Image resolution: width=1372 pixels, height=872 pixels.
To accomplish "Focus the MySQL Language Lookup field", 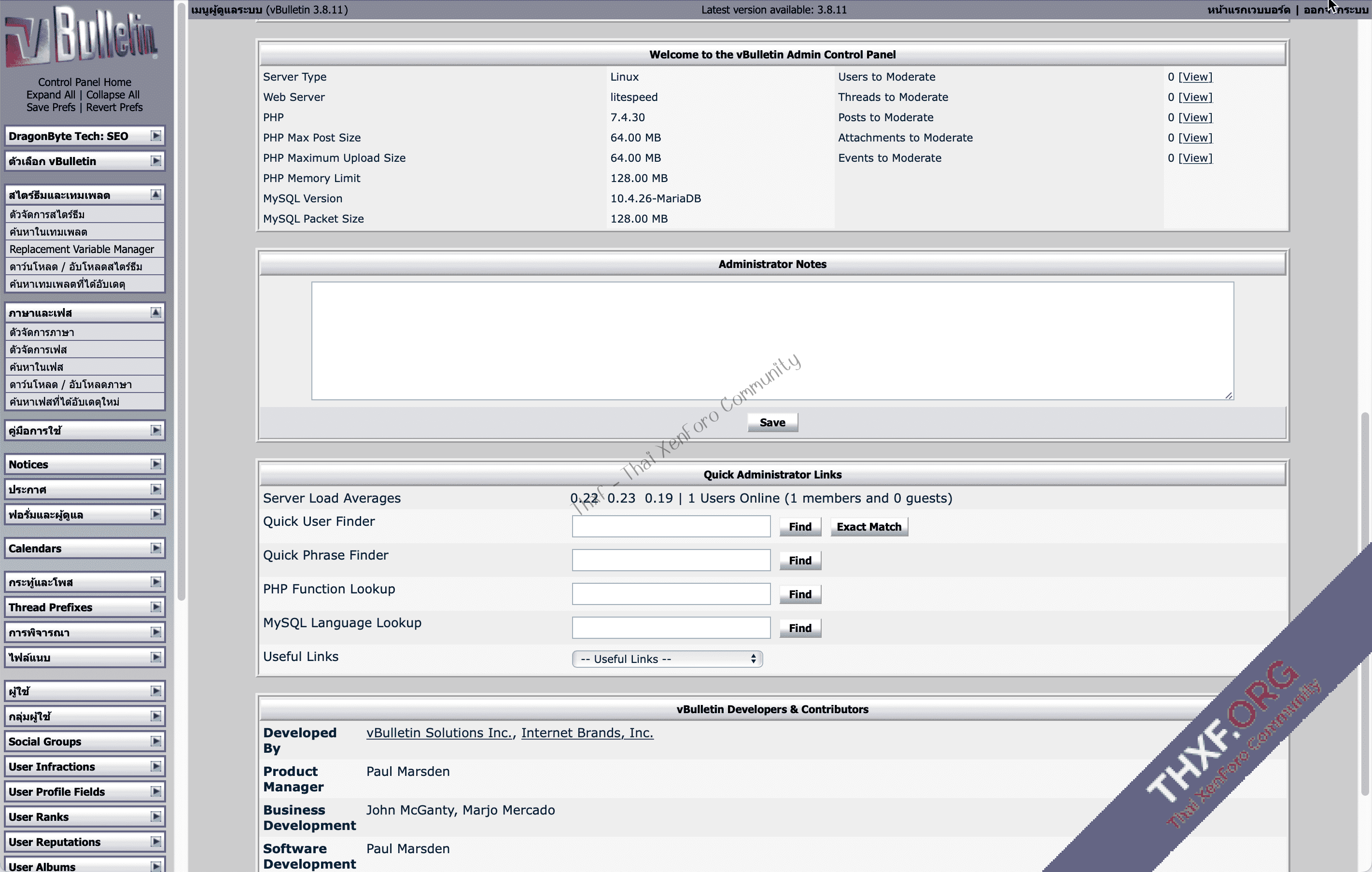I will pos(671,627).
